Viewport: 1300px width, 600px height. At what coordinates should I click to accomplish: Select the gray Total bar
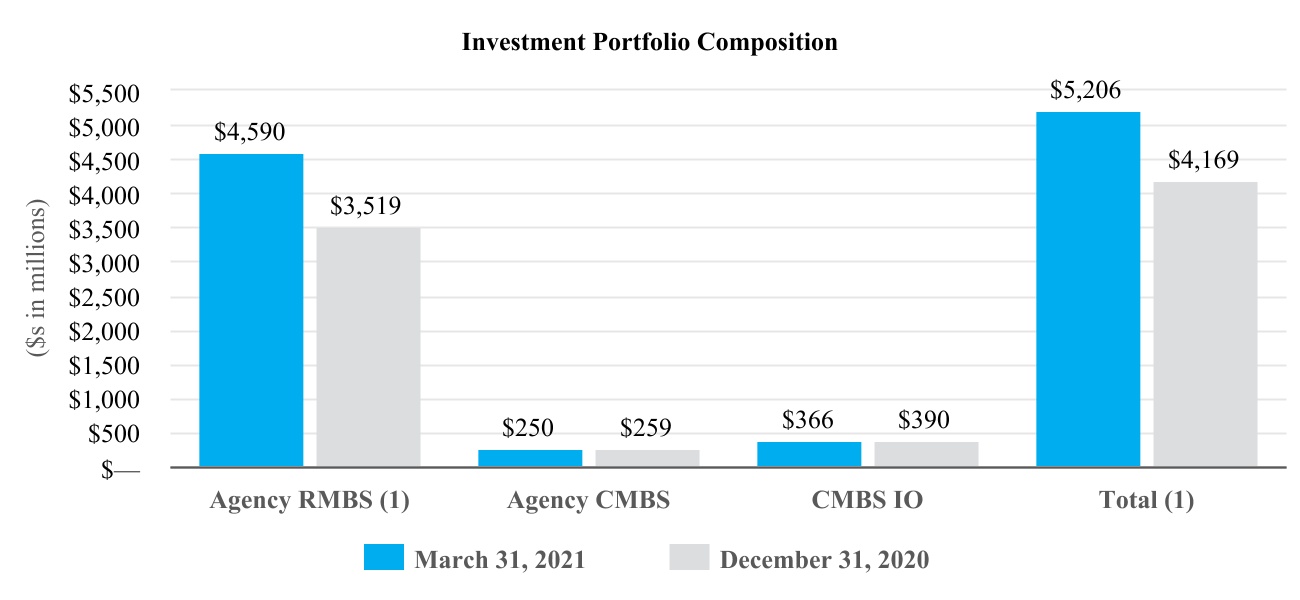[x=1205, y=324]
